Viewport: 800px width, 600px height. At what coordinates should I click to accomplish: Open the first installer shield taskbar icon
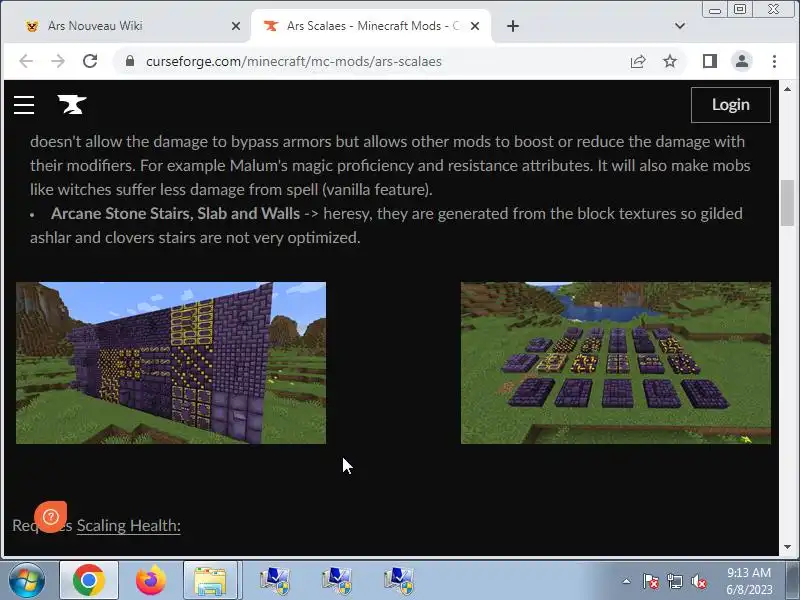[274, 581]
